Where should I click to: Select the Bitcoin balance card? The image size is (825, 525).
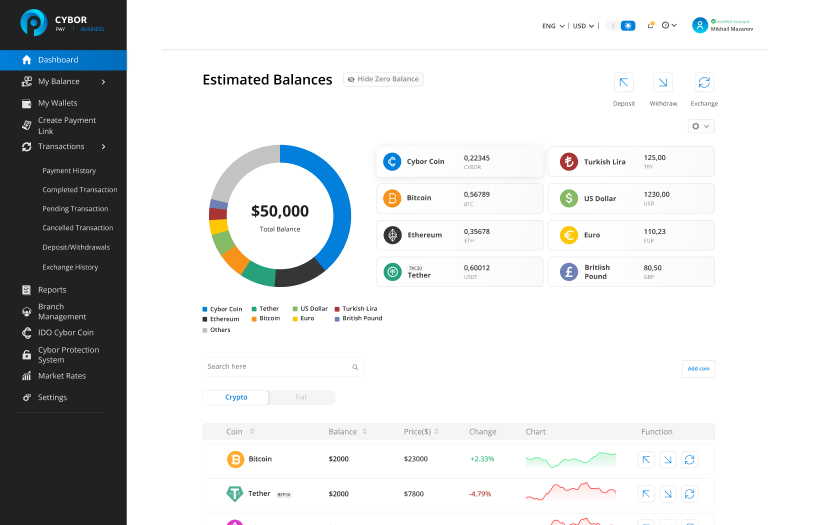pyautogui.click(x=460, y=198)
